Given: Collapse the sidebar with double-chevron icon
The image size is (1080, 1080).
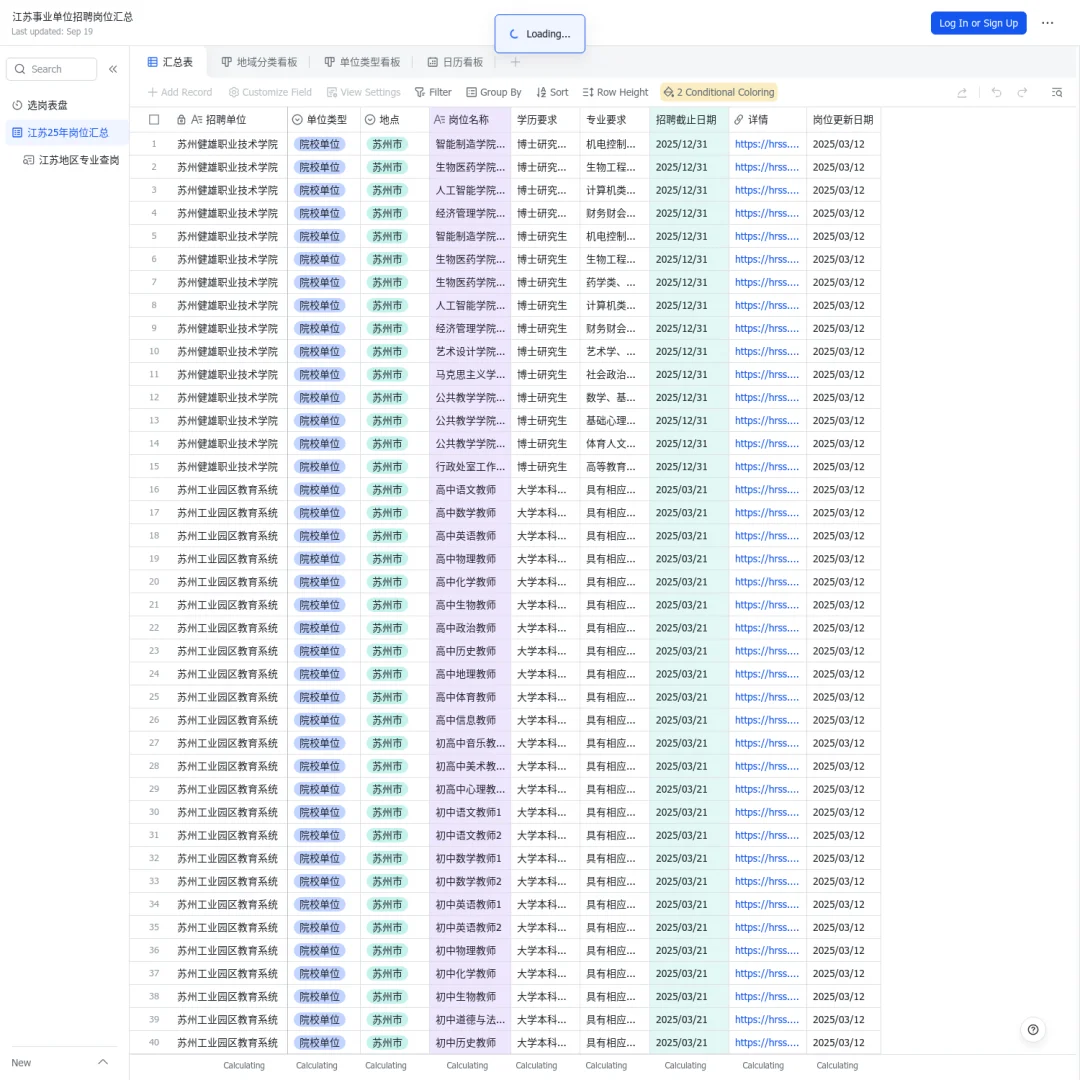Looking at the screenshot, I should point(113,69).
